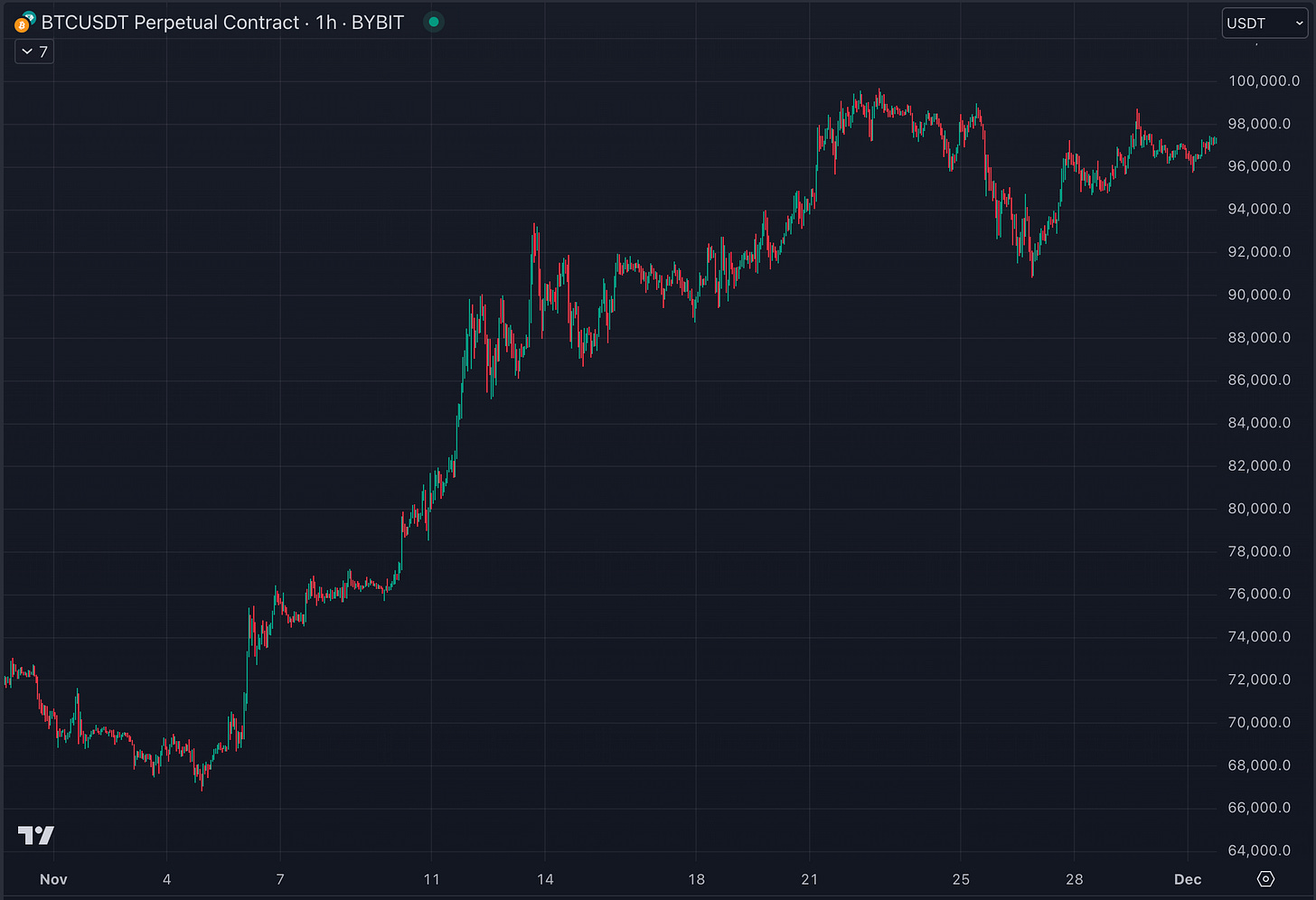Screen dimensions: 1316x900
Task: Click the 74,000.0 price axis label
Action: (1259, 637)
